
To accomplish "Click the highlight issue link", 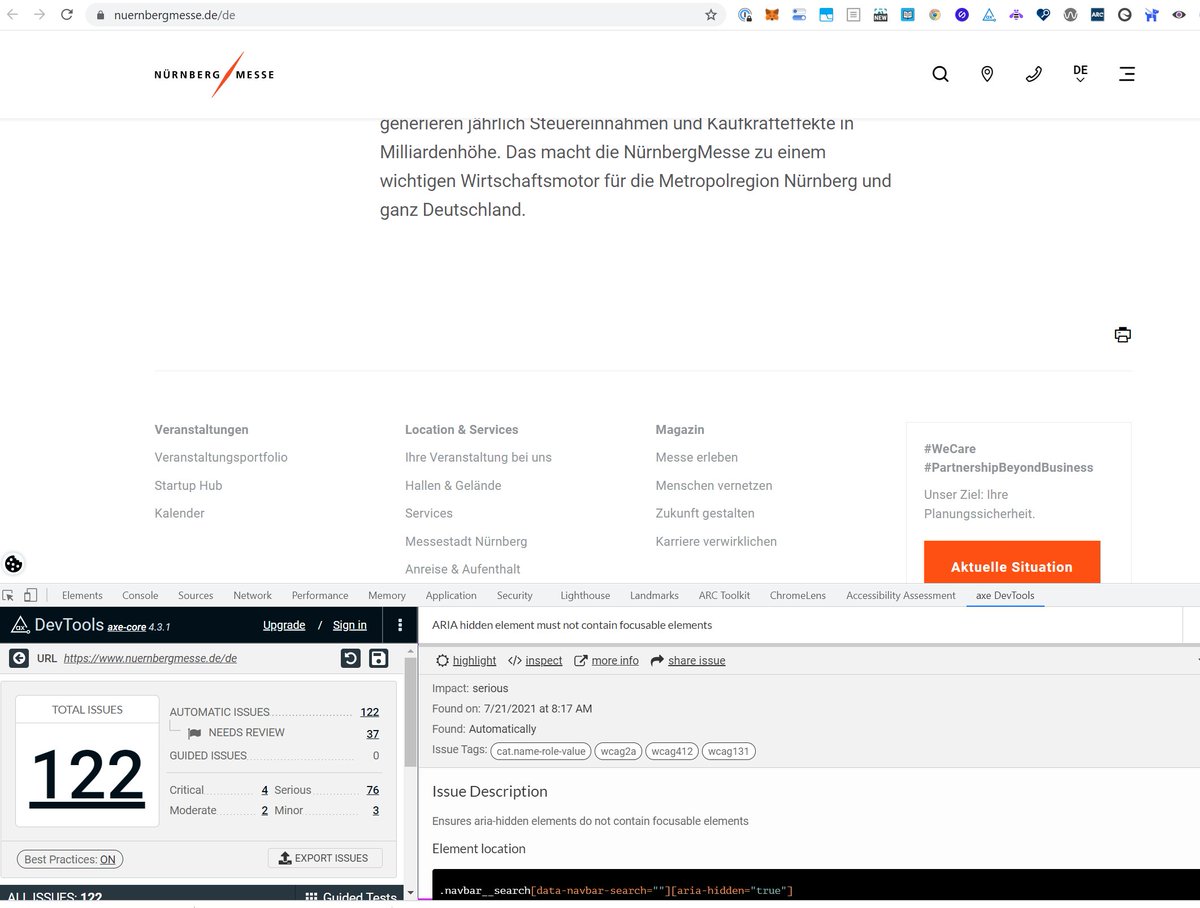I will [466, 661].
